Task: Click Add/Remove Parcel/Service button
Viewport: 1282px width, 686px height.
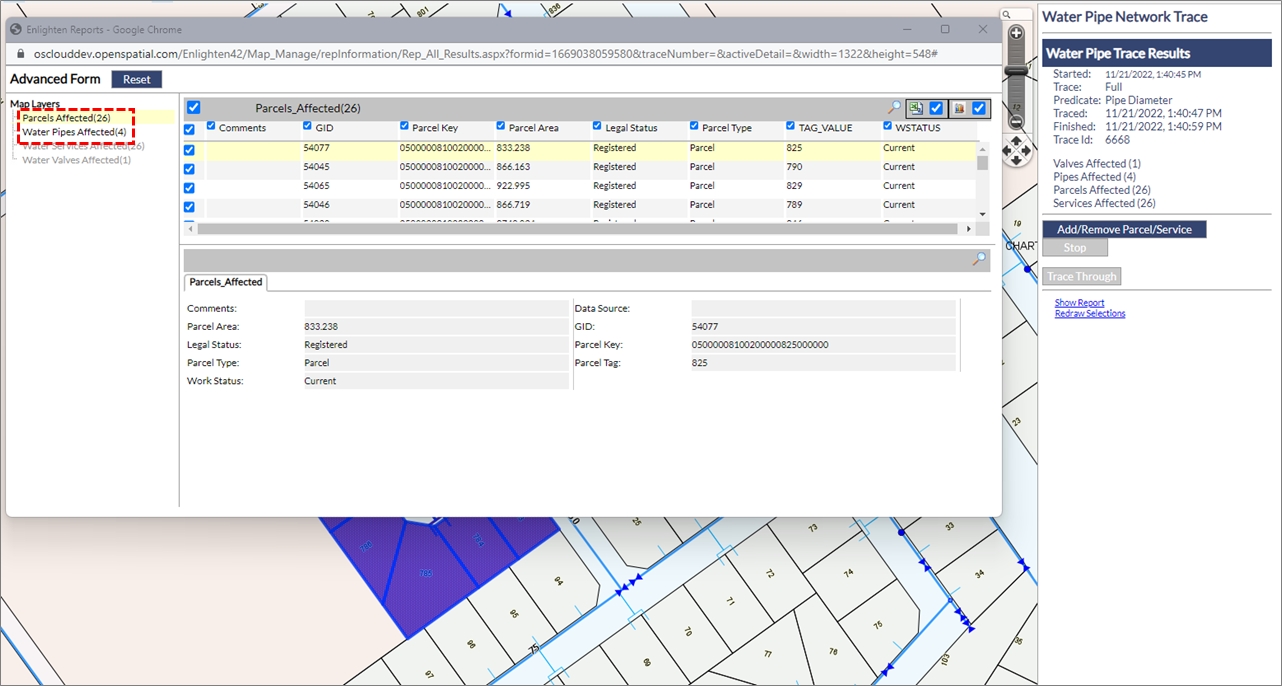Action: [1124, 229]
